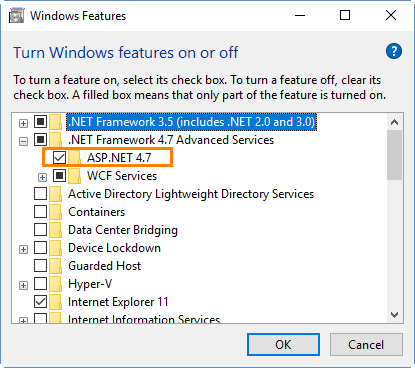Click the folder icon next to Containers
415x368 pixels.
pyautogui.click(x=55, y=212)
